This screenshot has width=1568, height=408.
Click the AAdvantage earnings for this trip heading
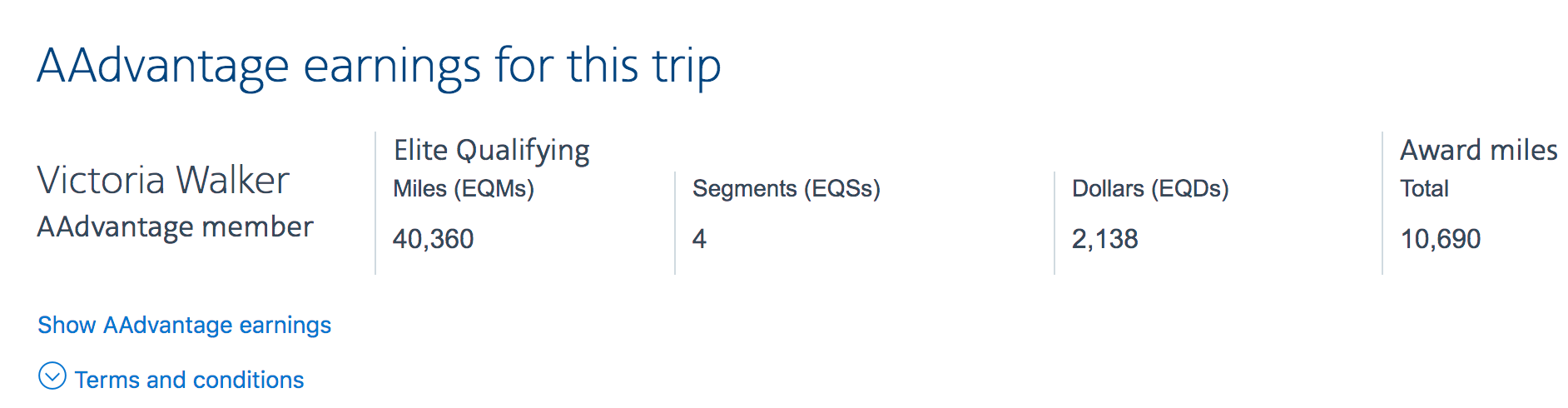(379, 66)
